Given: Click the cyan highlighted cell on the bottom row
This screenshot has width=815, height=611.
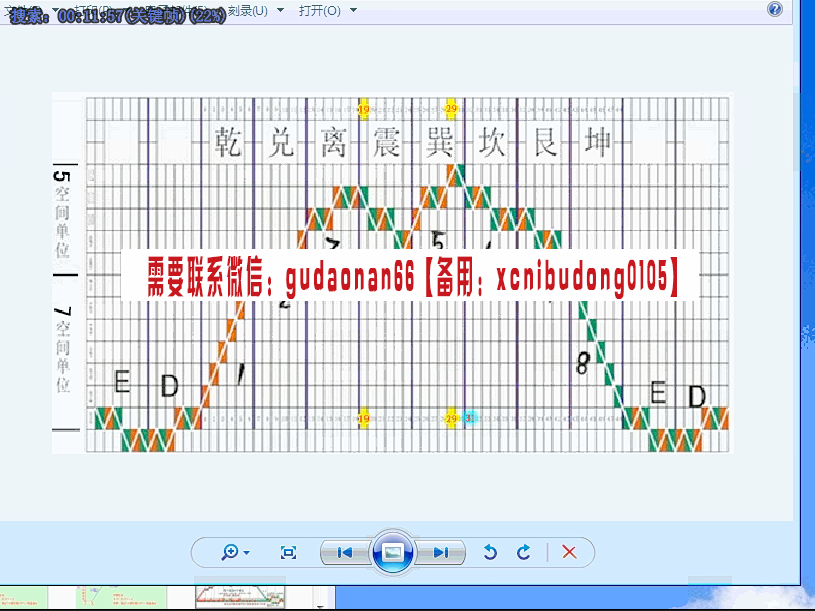Looking at the screenshot, I should (x=470, y=418).
